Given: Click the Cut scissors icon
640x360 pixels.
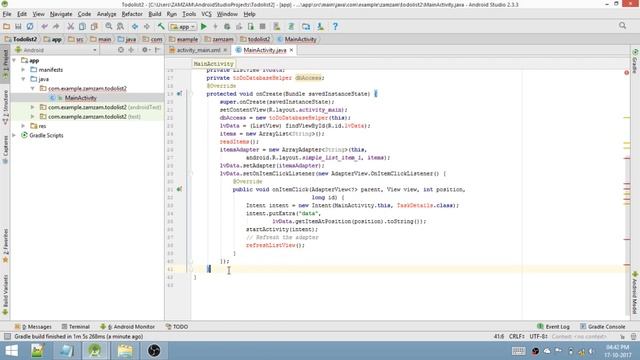Looking at the screenshot, I should point(70,27).
